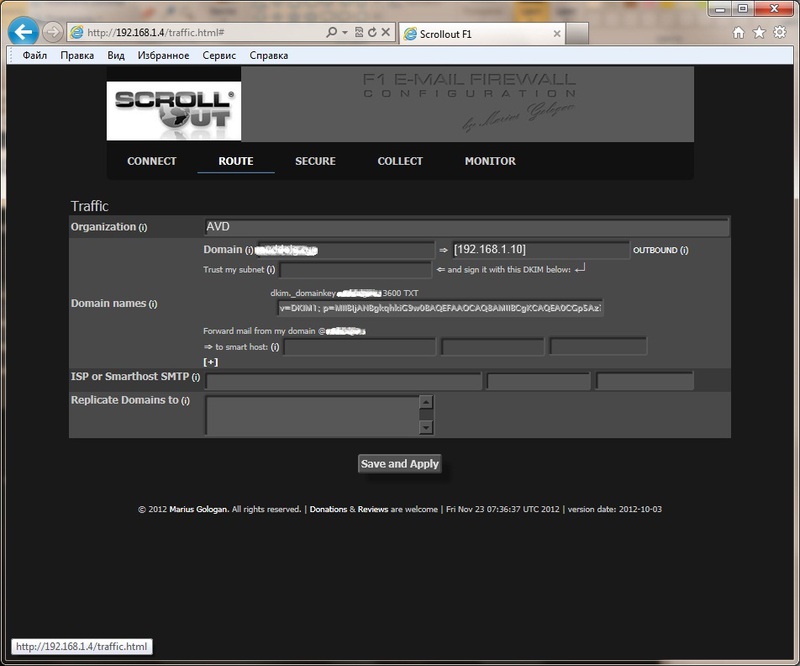Click the browser Forward arrow button
Image resolution: width=800 pixels, height=666 pixels.
coord(52,32)
